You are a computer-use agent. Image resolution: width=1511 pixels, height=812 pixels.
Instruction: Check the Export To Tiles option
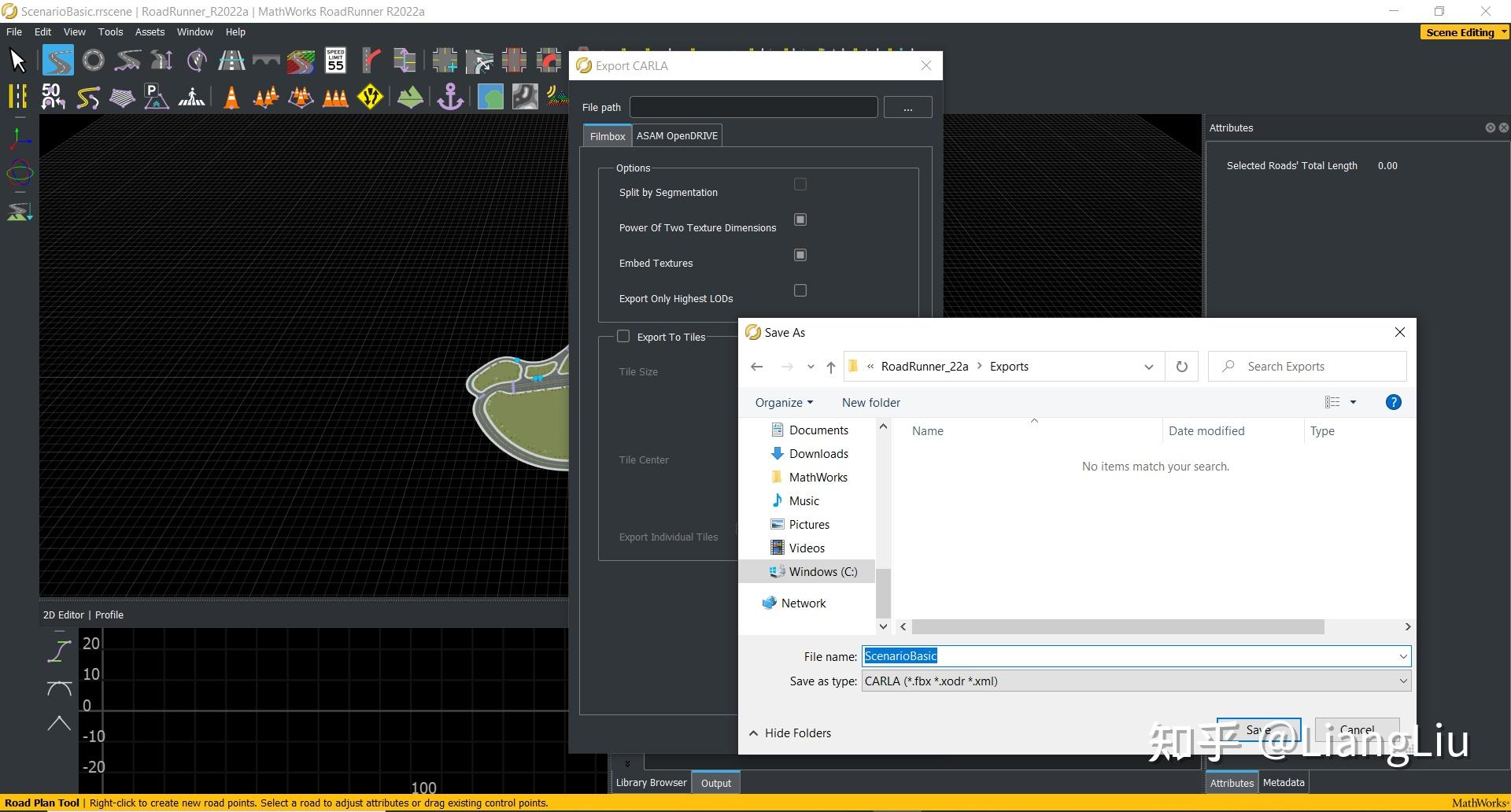point(623,337)
